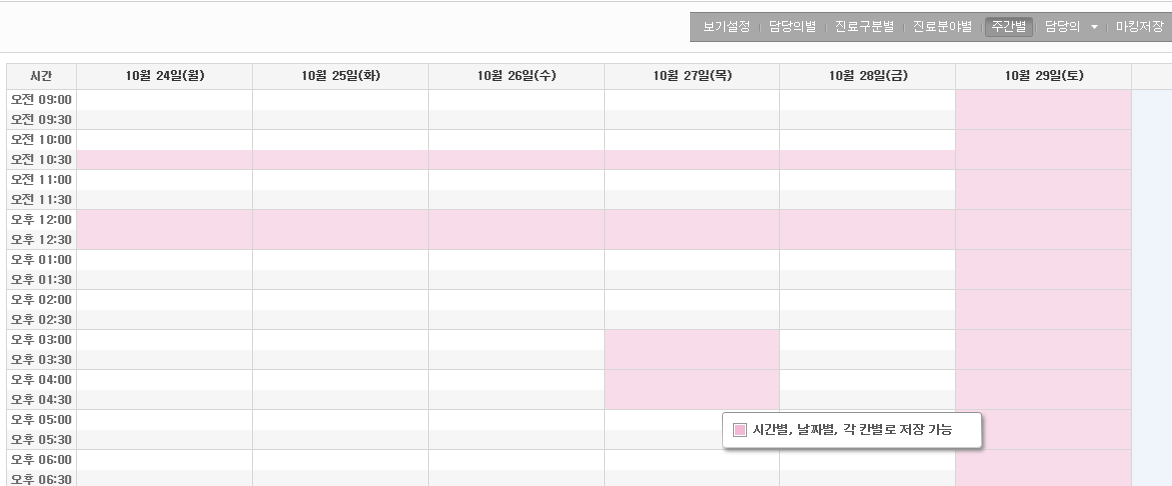Screen dimensions: 1172x486
Task: Switch to 담당의별 view
Action: pyautogui.click(x=792, y=27)
